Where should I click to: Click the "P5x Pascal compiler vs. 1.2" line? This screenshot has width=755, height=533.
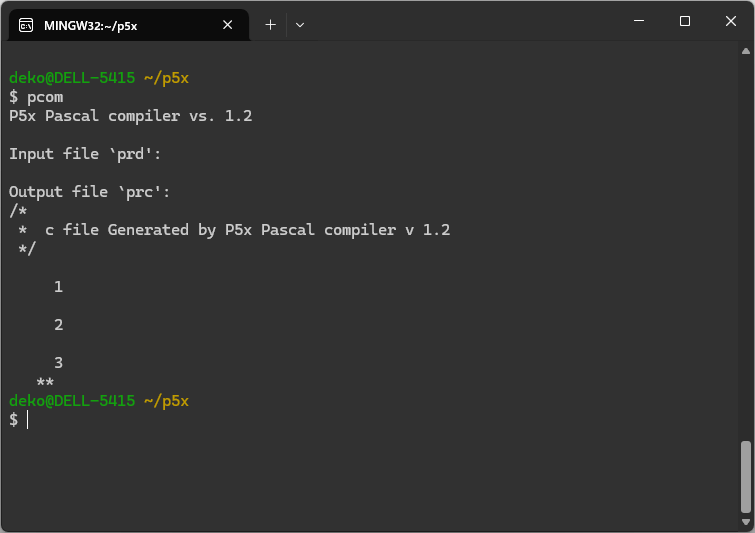[130, 116]
